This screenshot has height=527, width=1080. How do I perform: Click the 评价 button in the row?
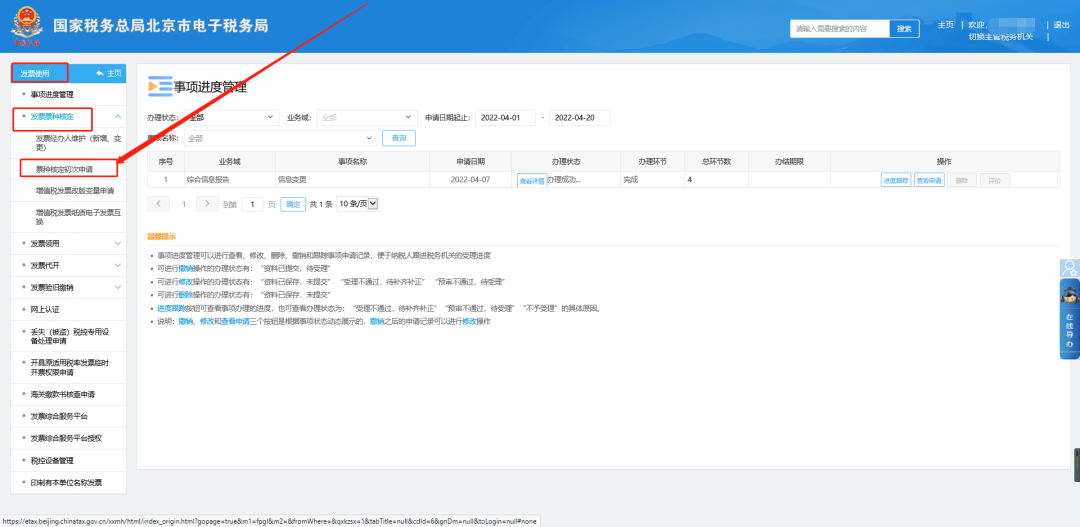995,180
